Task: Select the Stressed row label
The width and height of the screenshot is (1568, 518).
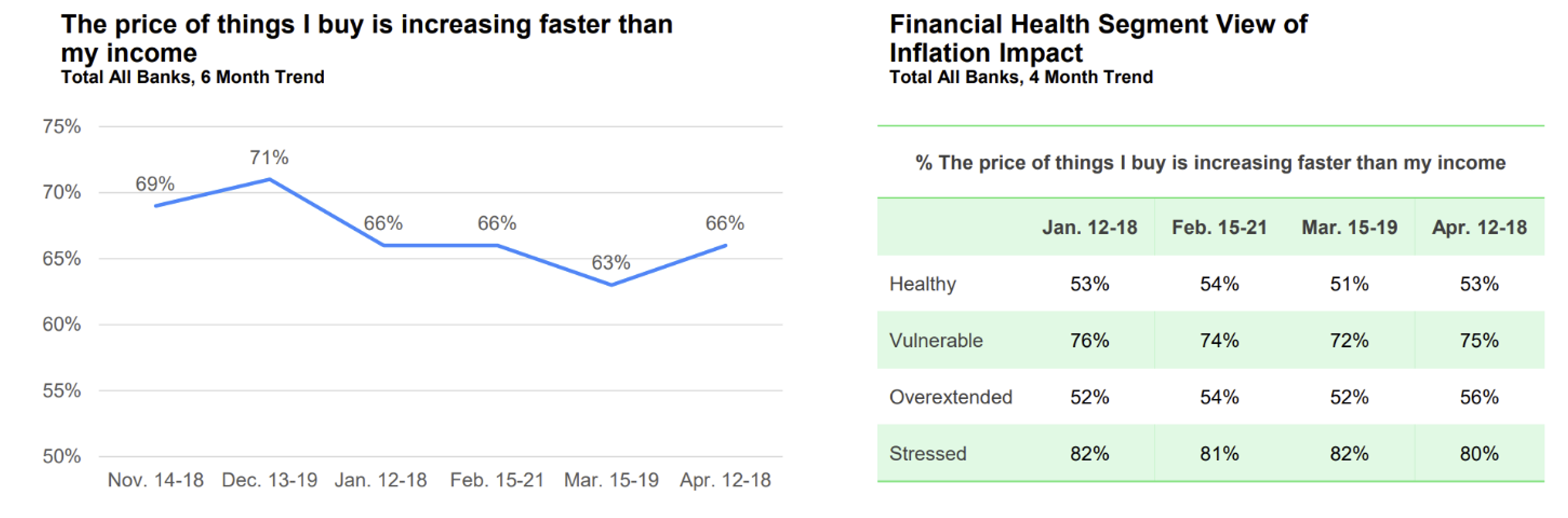Action: coord(928,453)
